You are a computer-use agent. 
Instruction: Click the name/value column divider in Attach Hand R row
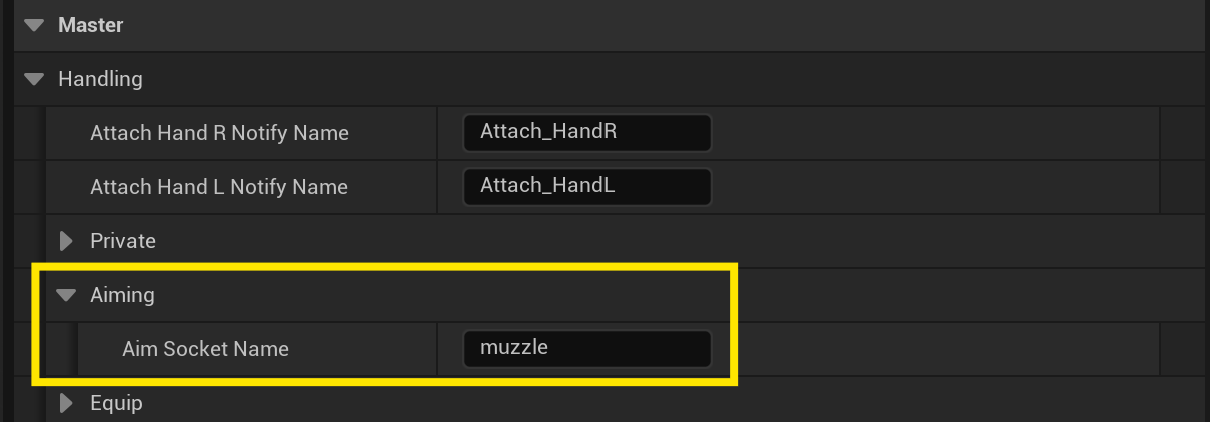point(438,132)
